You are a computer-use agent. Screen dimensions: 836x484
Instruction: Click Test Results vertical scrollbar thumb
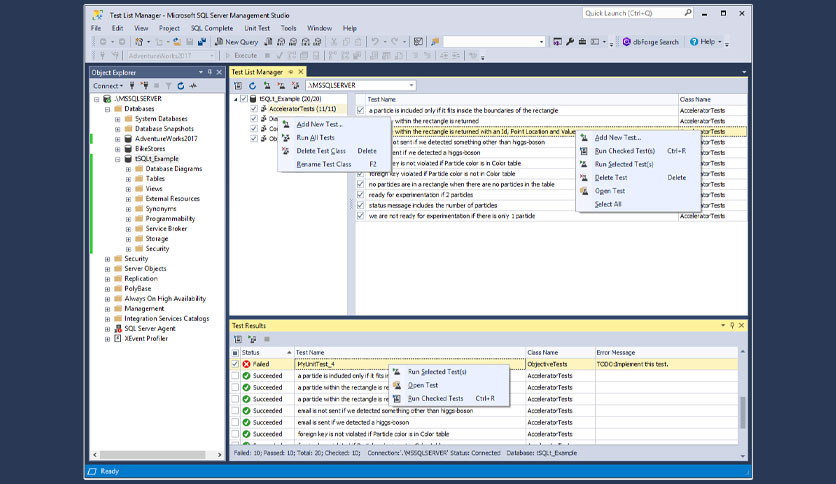point(743,412)
